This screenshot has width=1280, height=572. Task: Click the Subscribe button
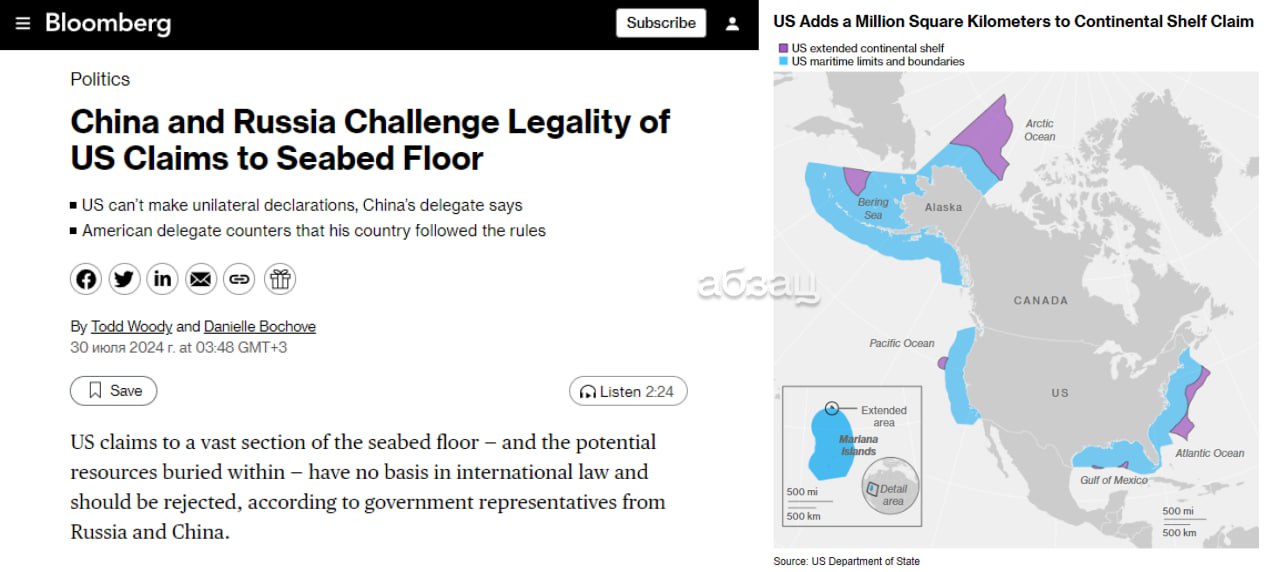coord(661,23)
